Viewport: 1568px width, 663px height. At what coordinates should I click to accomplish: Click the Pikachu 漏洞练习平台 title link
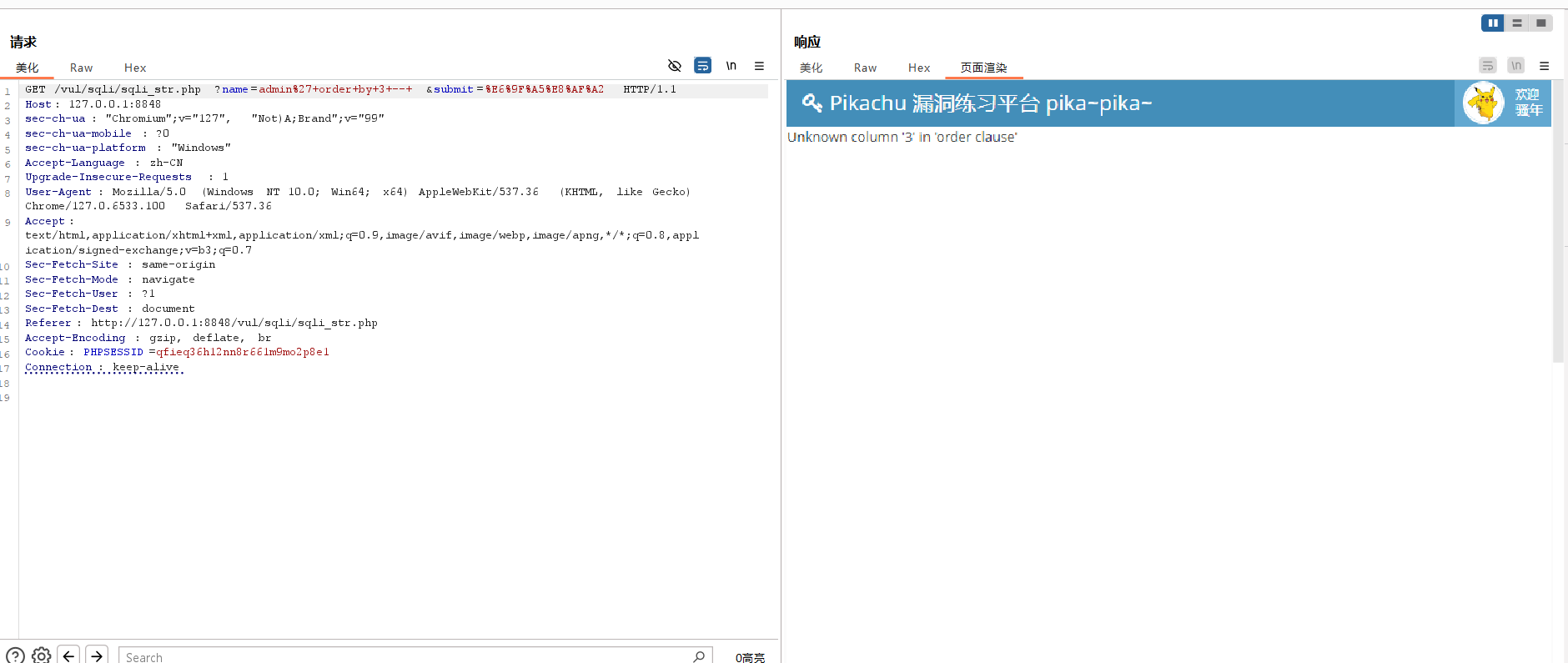(989, 103)
